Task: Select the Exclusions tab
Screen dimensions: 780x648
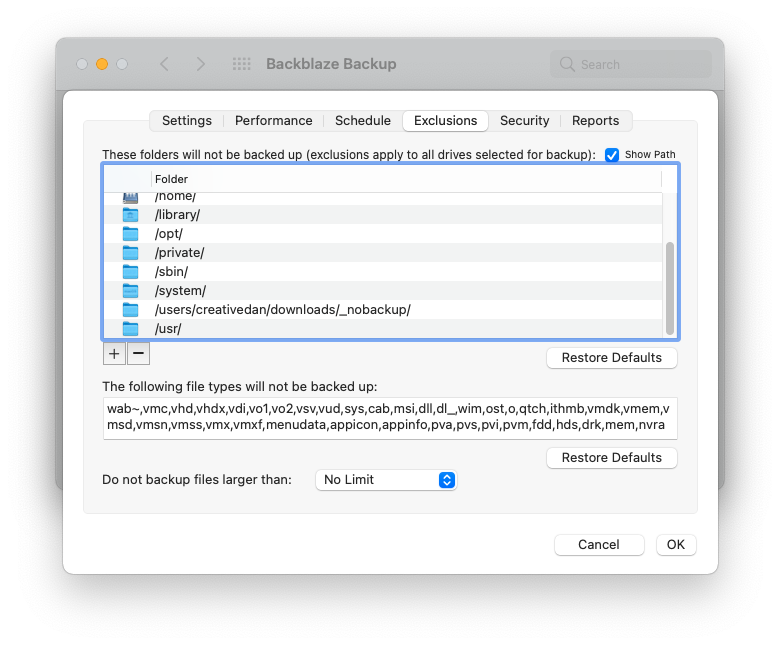Action: [445, 121]
